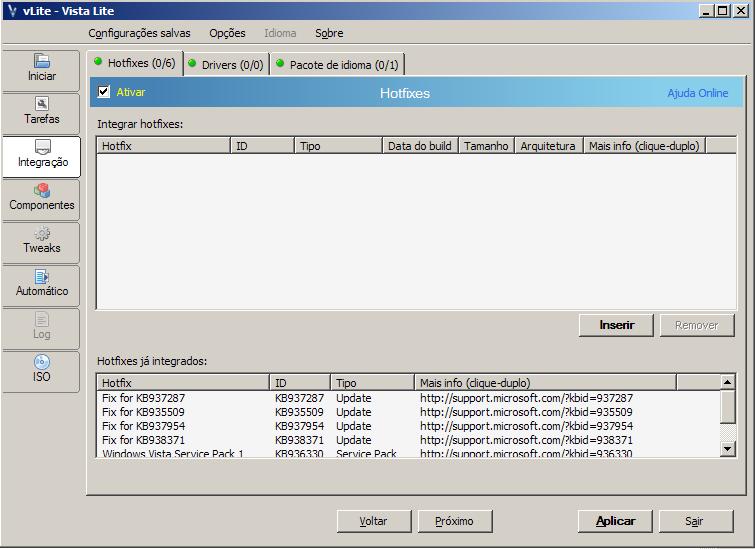Open the Tarefas sidebar section
Image resolution: width=755 pixels, height=549 pixels.
(41, 113)
